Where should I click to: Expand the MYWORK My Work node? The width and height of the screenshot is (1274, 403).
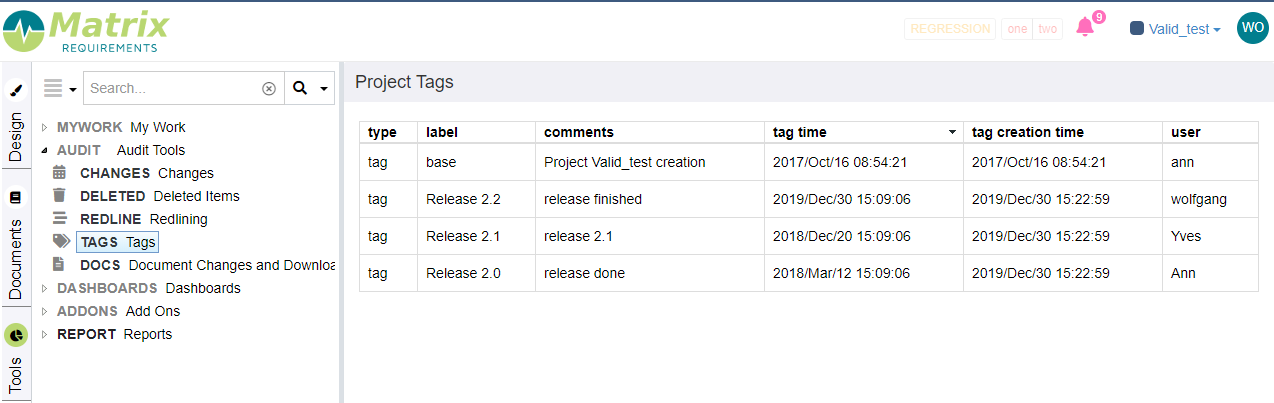45,128
